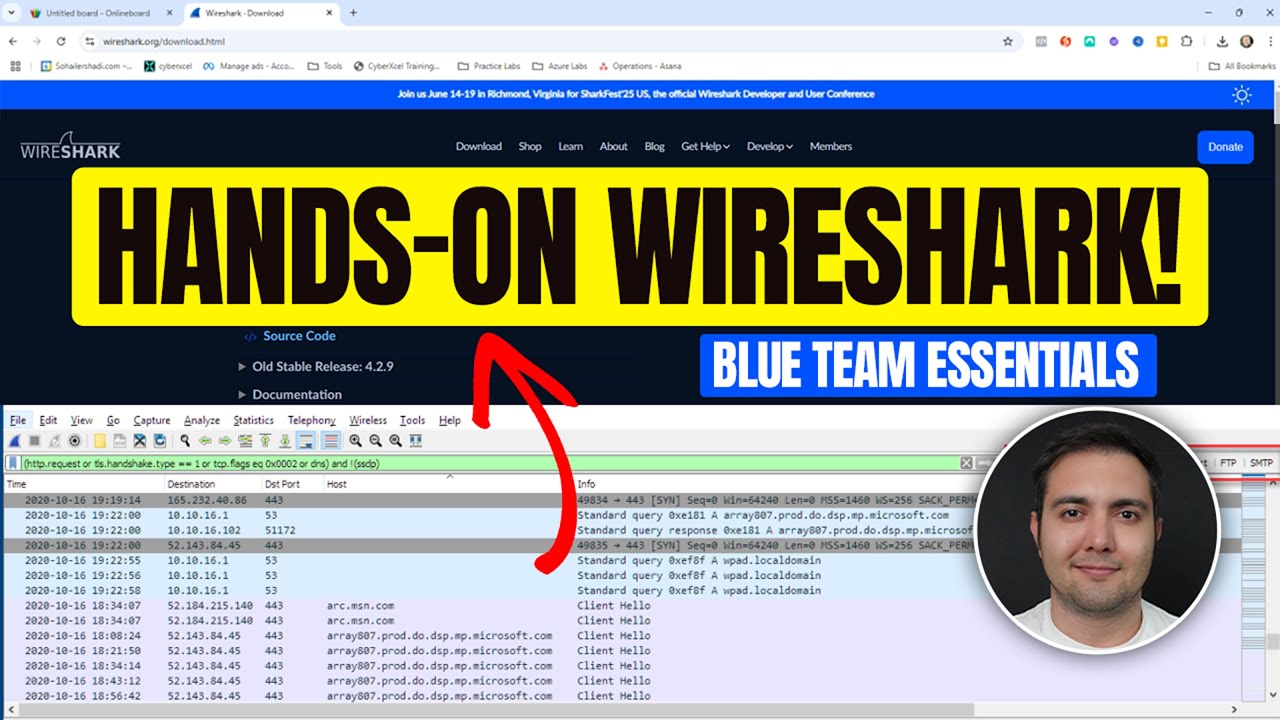Image resolution: width=1280 pixels, height=720 pixels.
Task: Open the Wireless menu
Action: pyautogui.click(x=368, y=420)
